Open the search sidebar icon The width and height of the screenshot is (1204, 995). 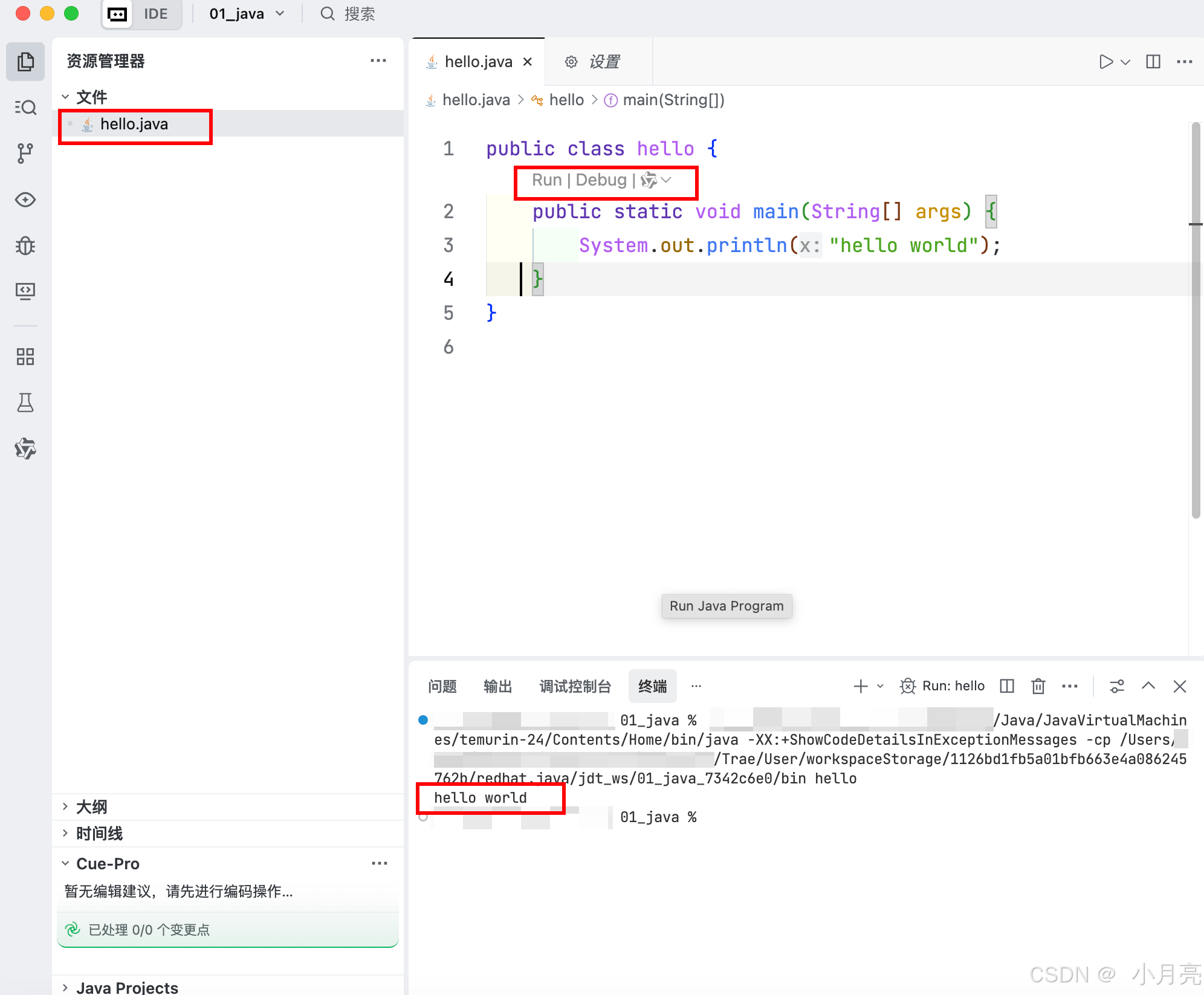pyautogui.click(x=25, y=108)
